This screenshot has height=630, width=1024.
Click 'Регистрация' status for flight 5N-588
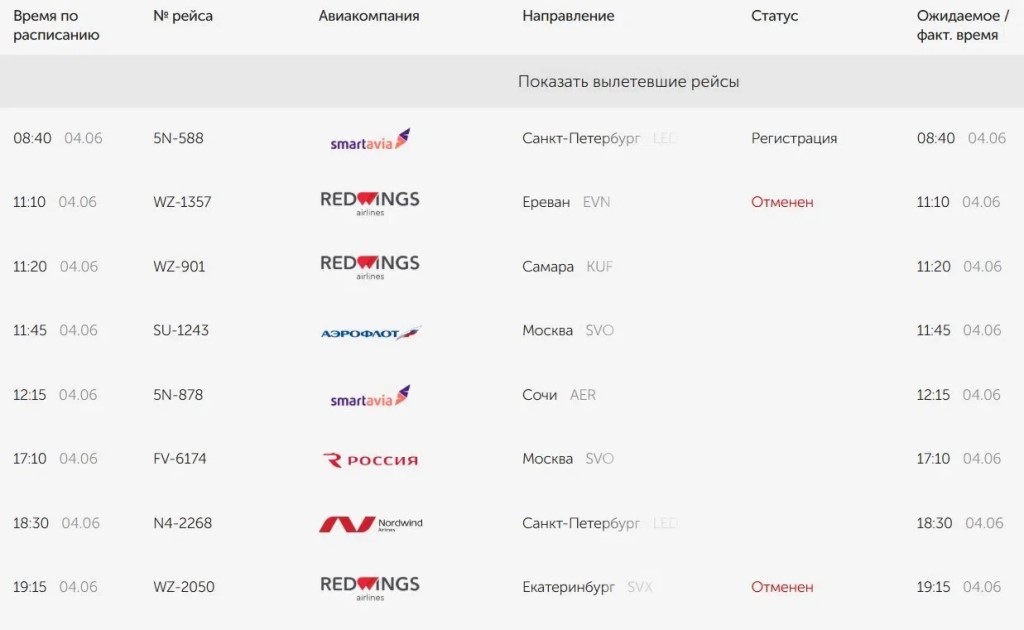pyautogui.click(x=794, y=138)
